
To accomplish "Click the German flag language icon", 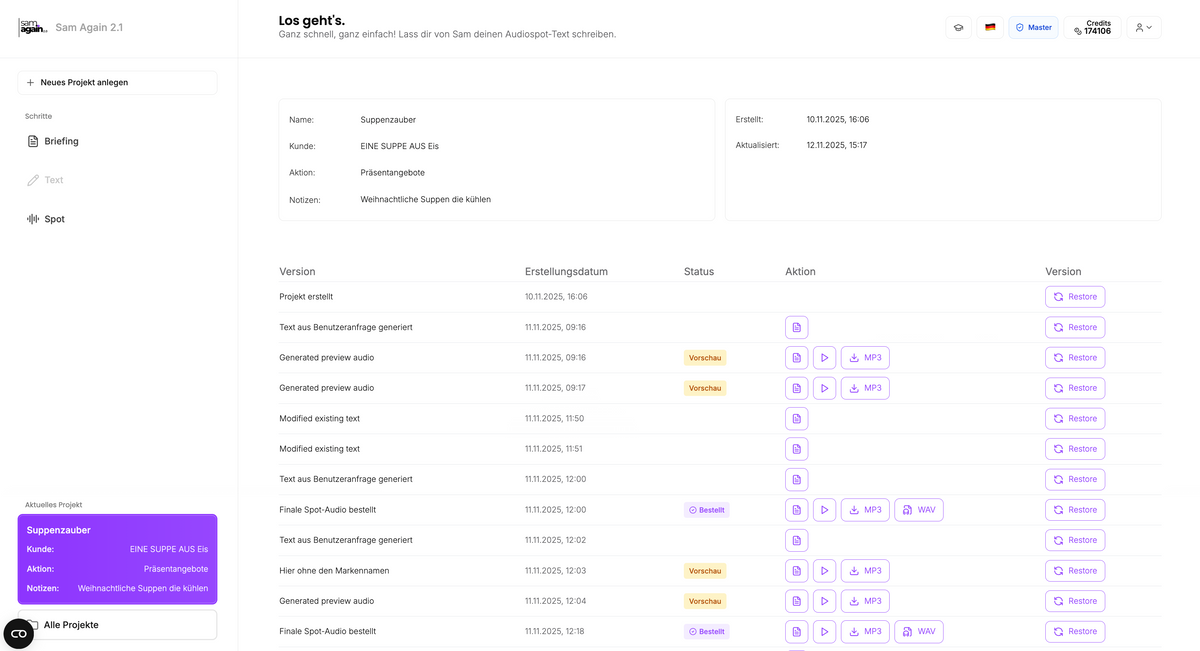I will coord(990,28).
